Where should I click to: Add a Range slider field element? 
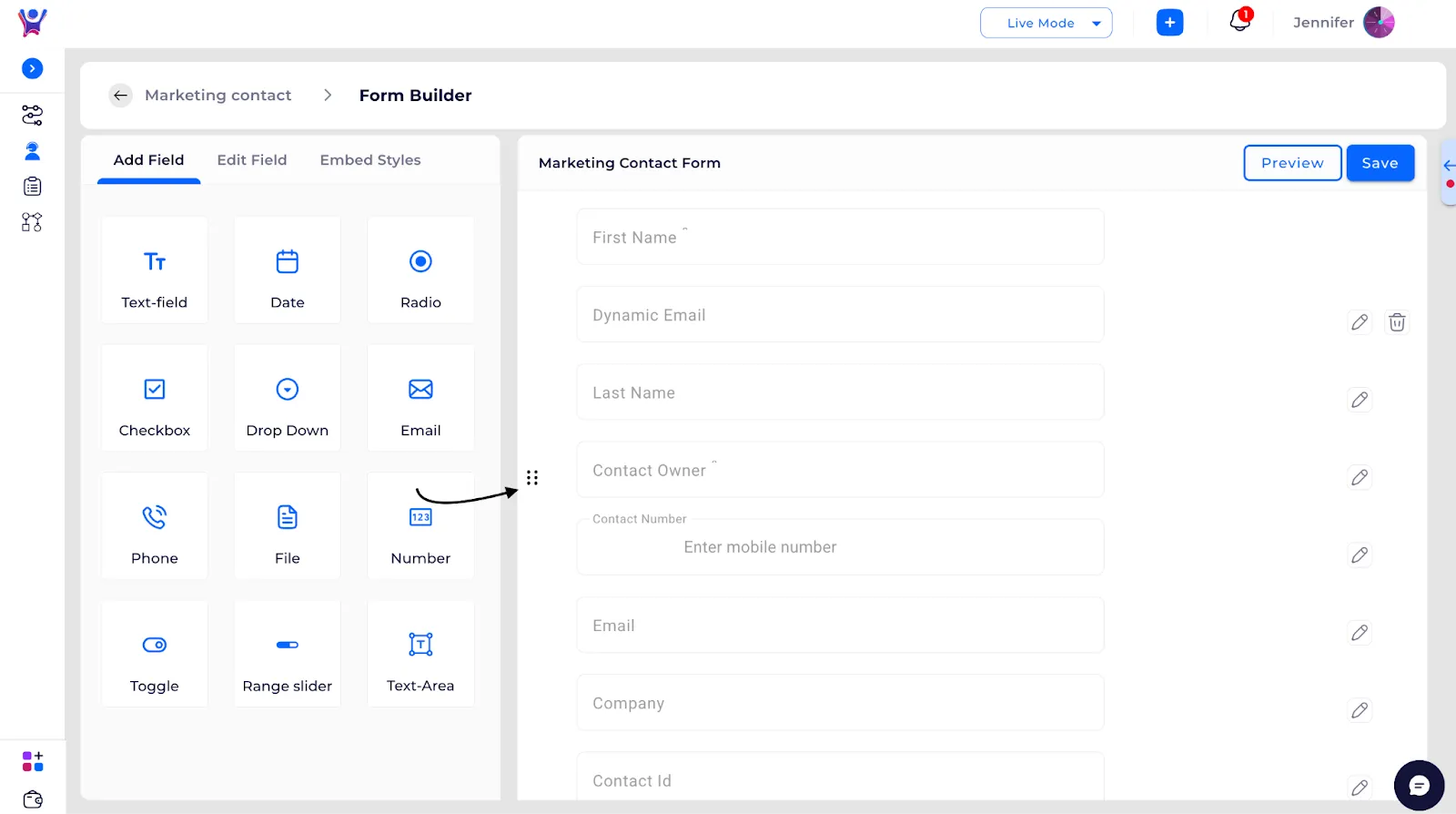coord(288,654)
